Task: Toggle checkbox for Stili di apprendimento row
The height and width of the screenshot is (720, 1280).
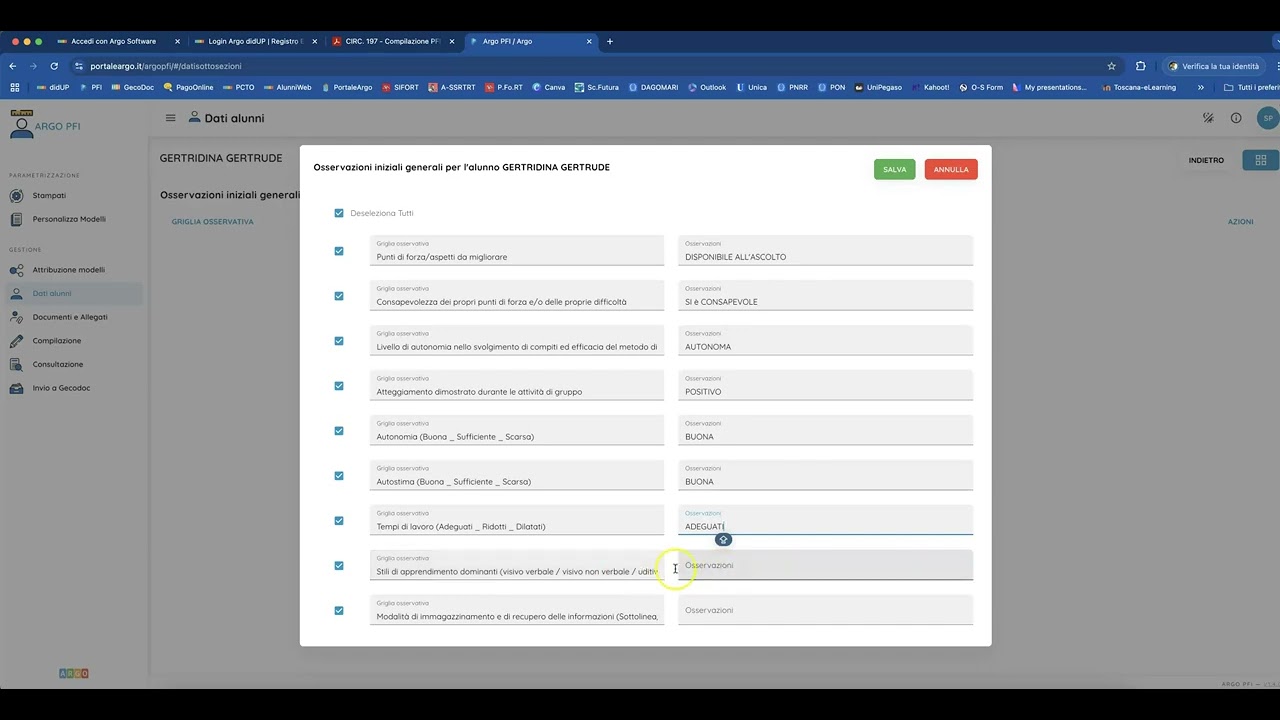Action: coord(339,566)
